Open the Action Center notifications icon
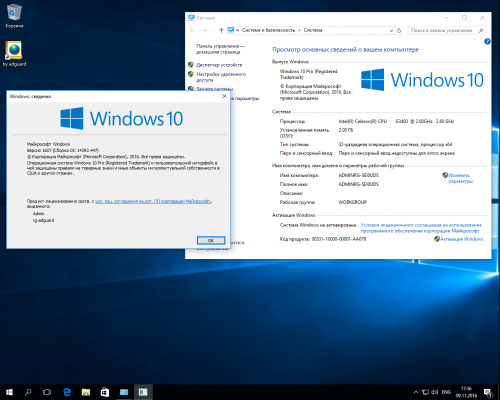 [x=488, y=392]
